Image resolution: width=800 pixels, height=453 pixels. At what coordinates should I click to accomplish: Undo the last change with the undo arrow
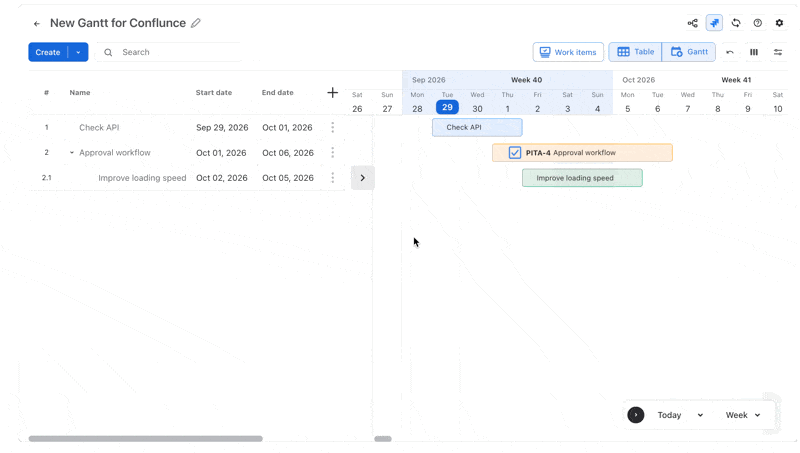point(730,52)
